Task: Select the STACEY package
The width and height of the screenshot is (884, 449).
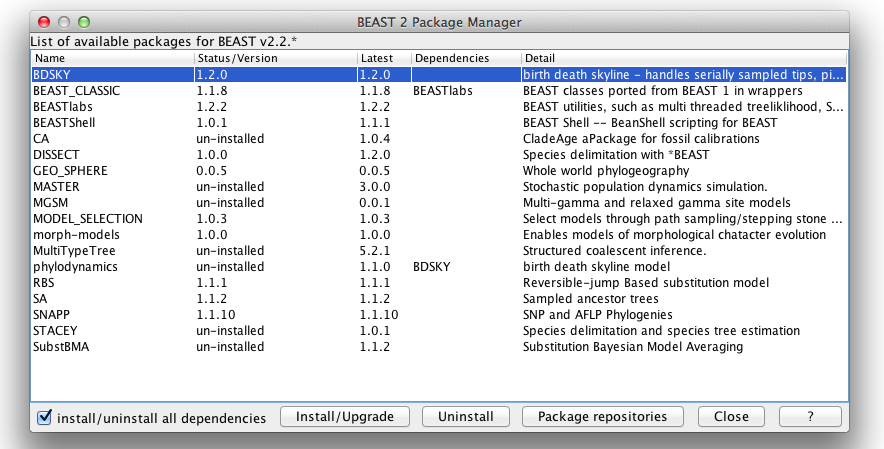Action: click(x=55, y=331)
